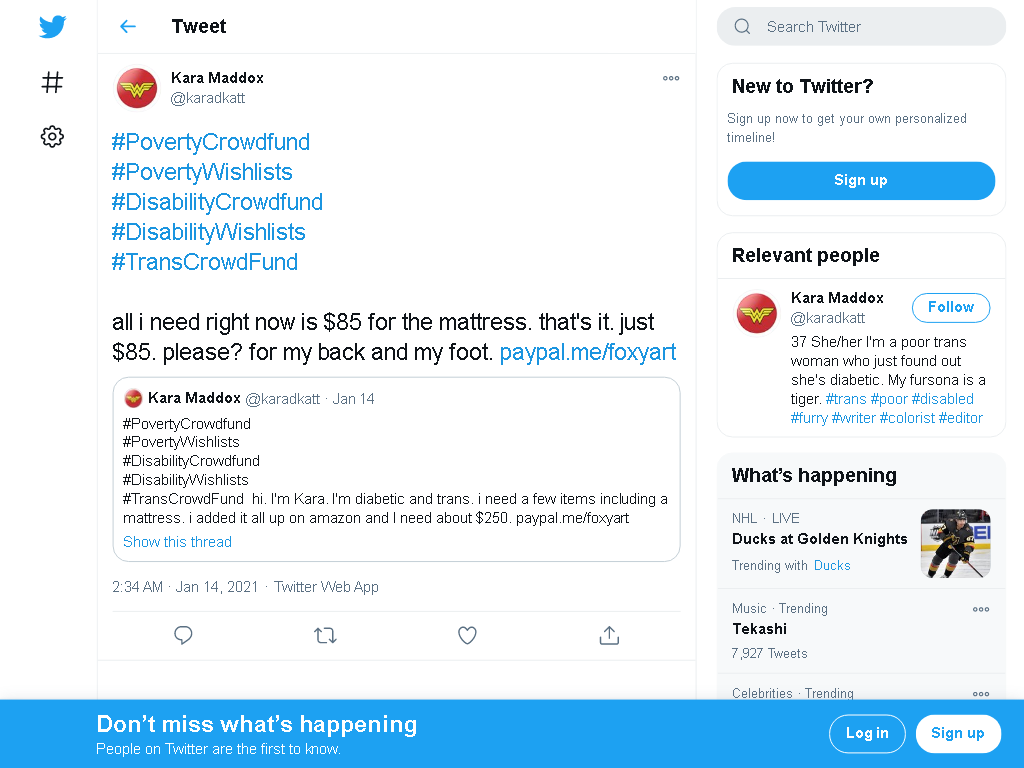Open the paypal.me/foxyart link
The width and height of the screenshot is (1024, 768).
588,352
